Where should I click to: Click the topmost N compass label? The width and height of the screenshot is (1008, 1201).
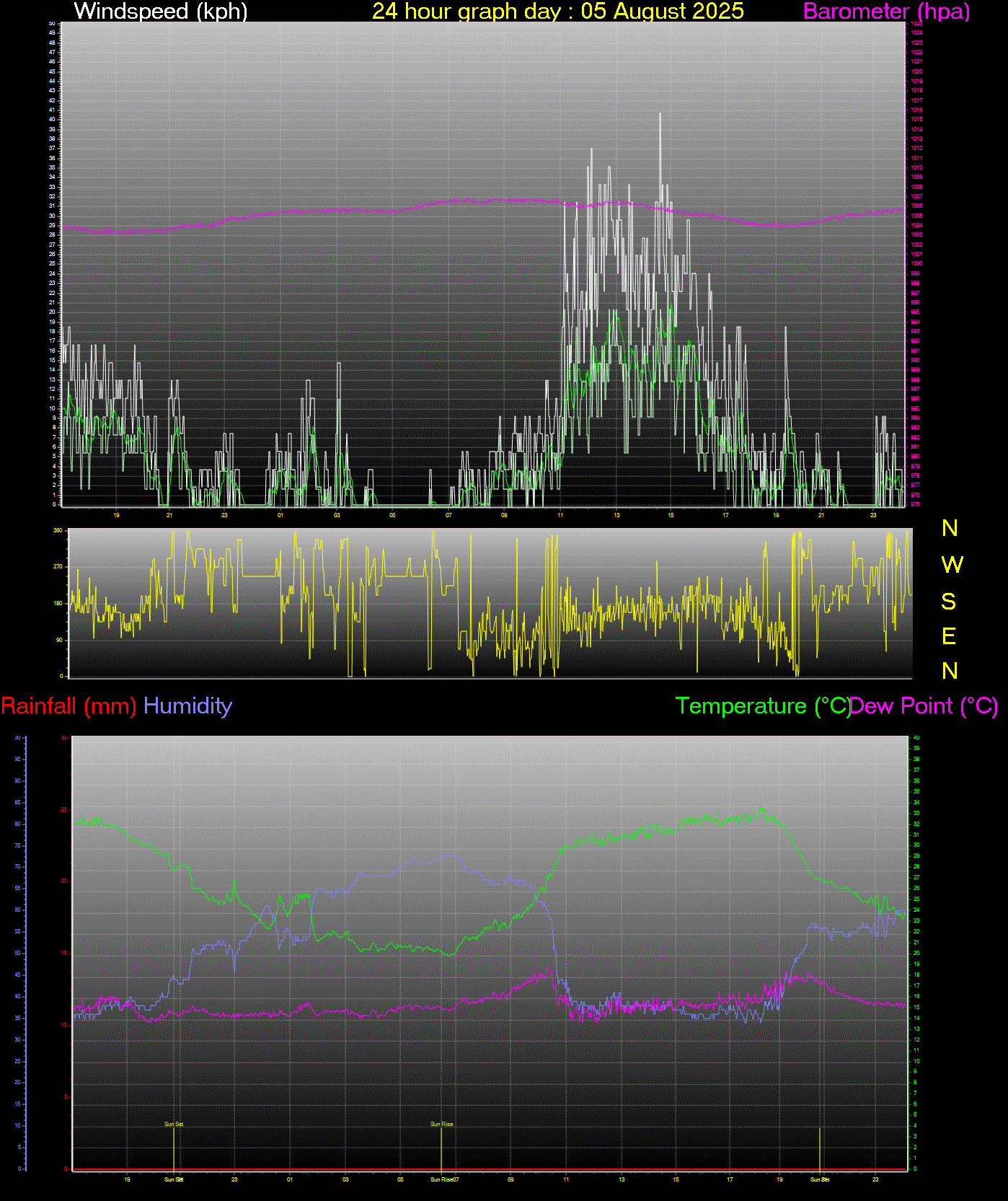(x=950, y=529)
